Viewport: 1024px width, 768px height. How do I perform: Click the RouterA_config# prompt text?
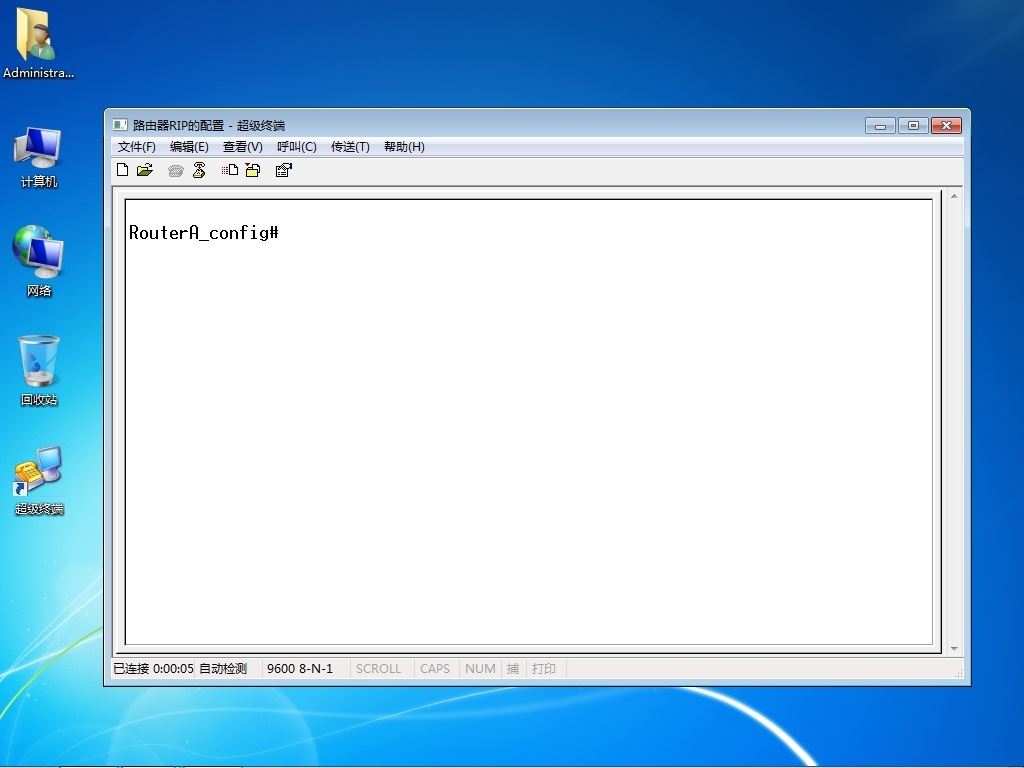pos(204,232)
